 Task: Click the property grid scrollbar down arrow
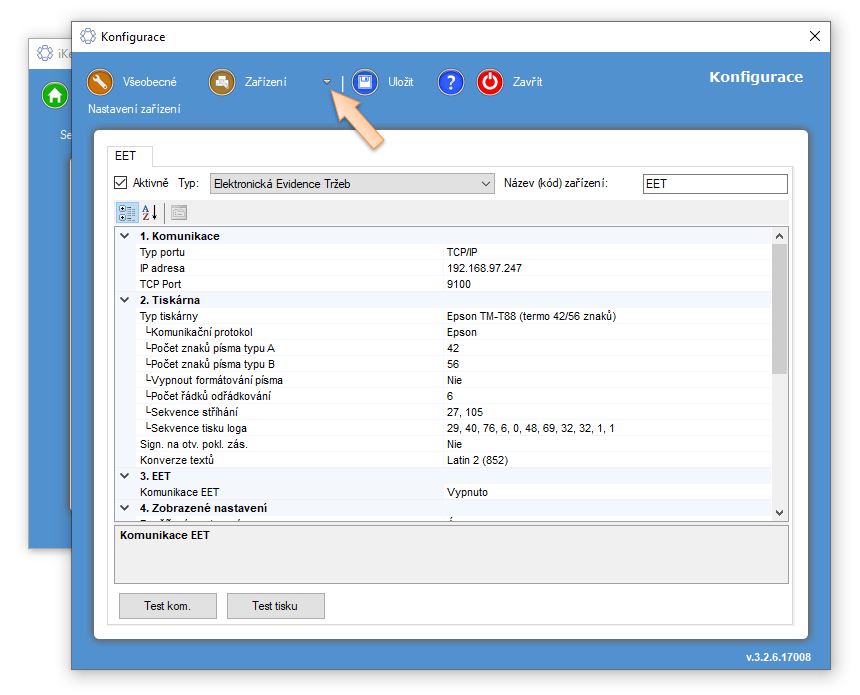780,512
